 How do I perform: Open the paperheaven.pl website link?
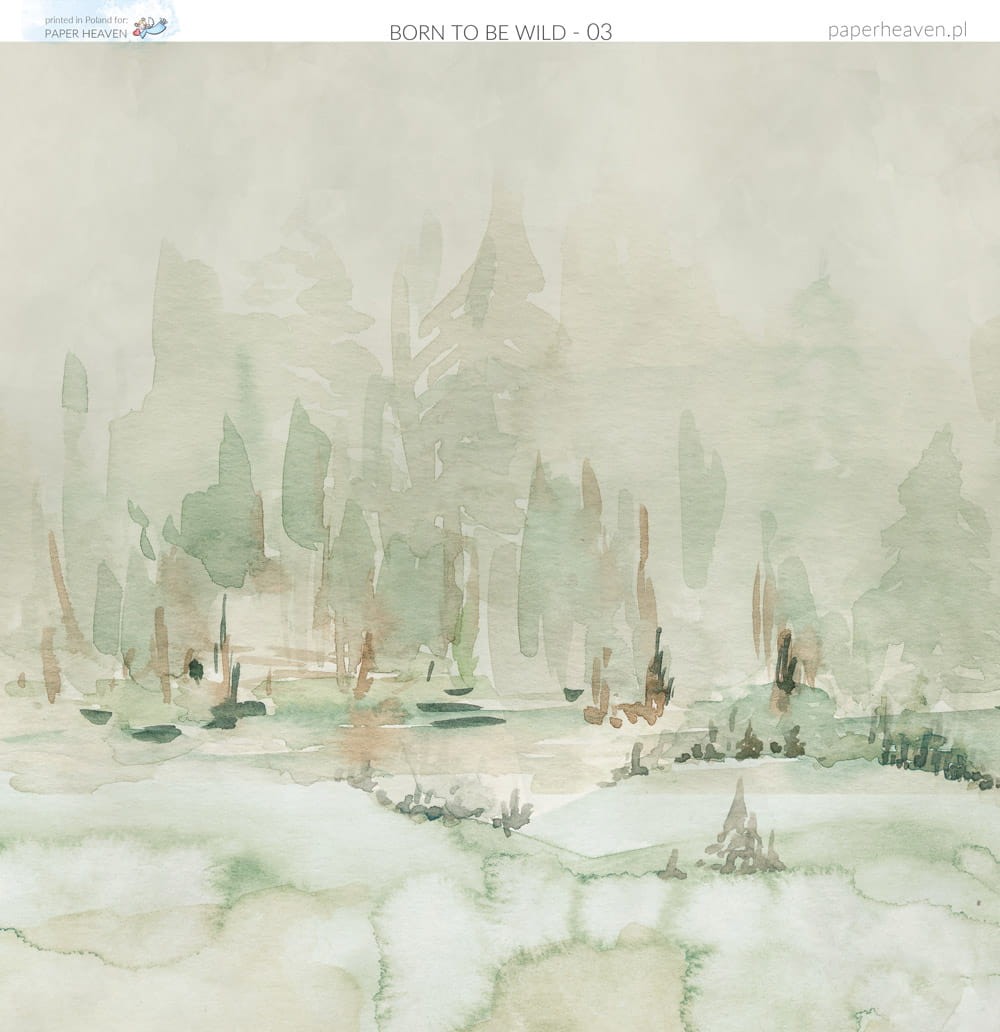[897, 29]
